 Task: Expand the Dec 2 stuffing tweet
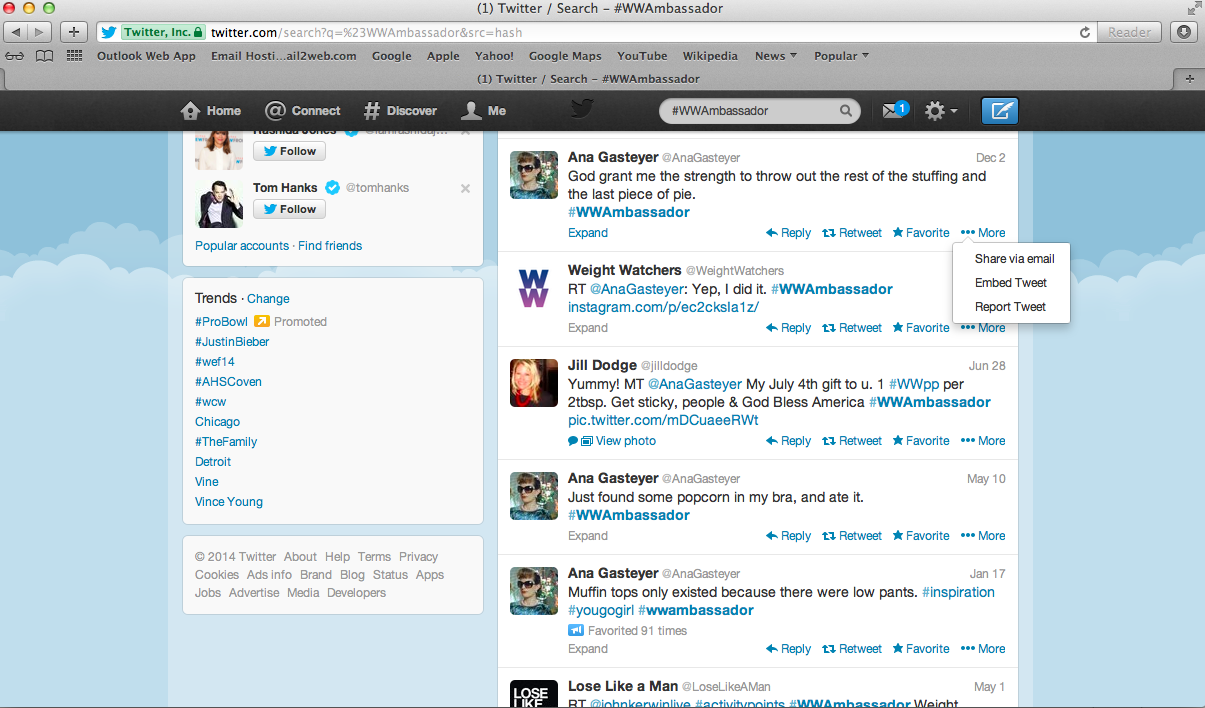point(588,233)
